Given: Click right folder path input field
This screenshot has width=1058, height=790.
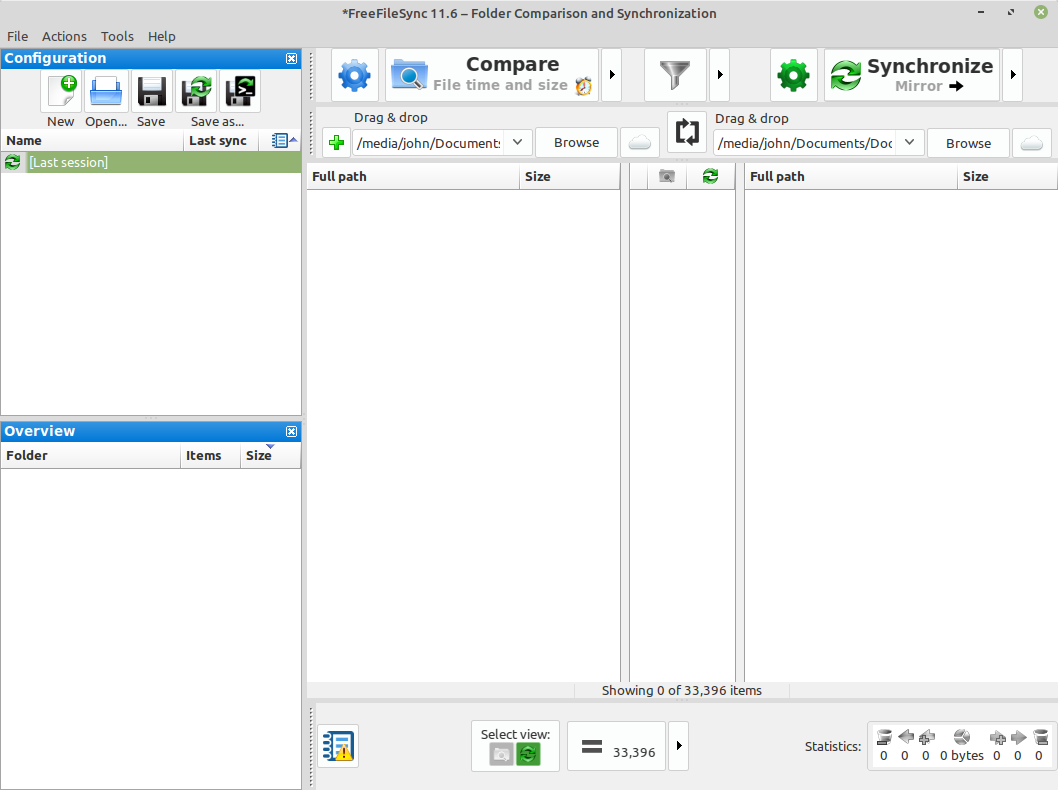Looking at the screenshot, I should [x=804, y=143].
